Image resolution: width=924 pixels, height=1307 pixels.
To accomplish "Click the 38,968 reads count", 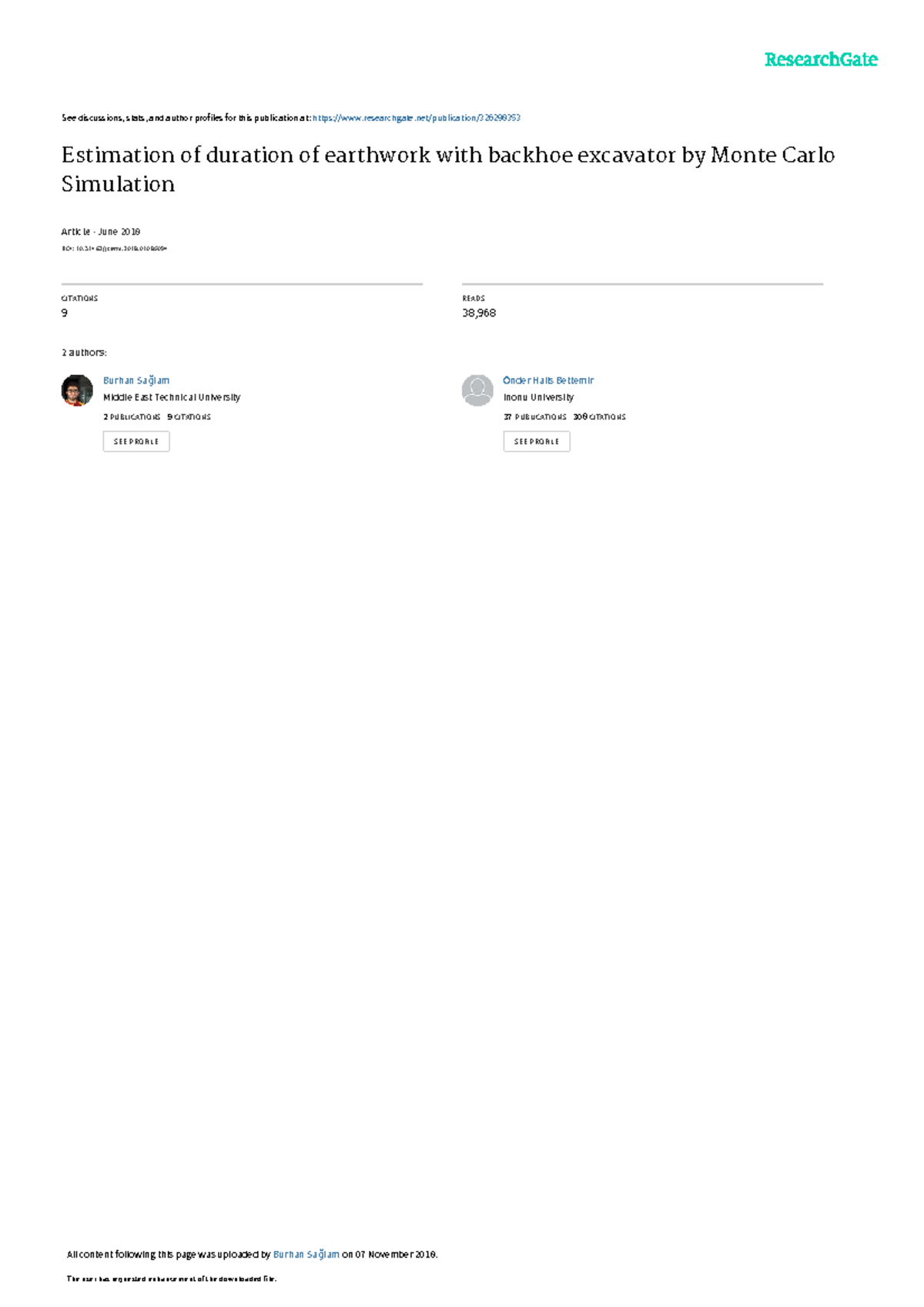I will (479, 313).
